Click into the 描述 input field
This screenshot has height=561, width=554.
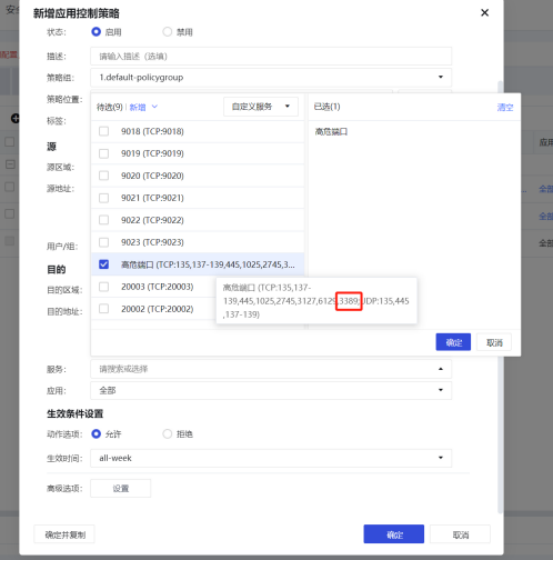point(271,56)
